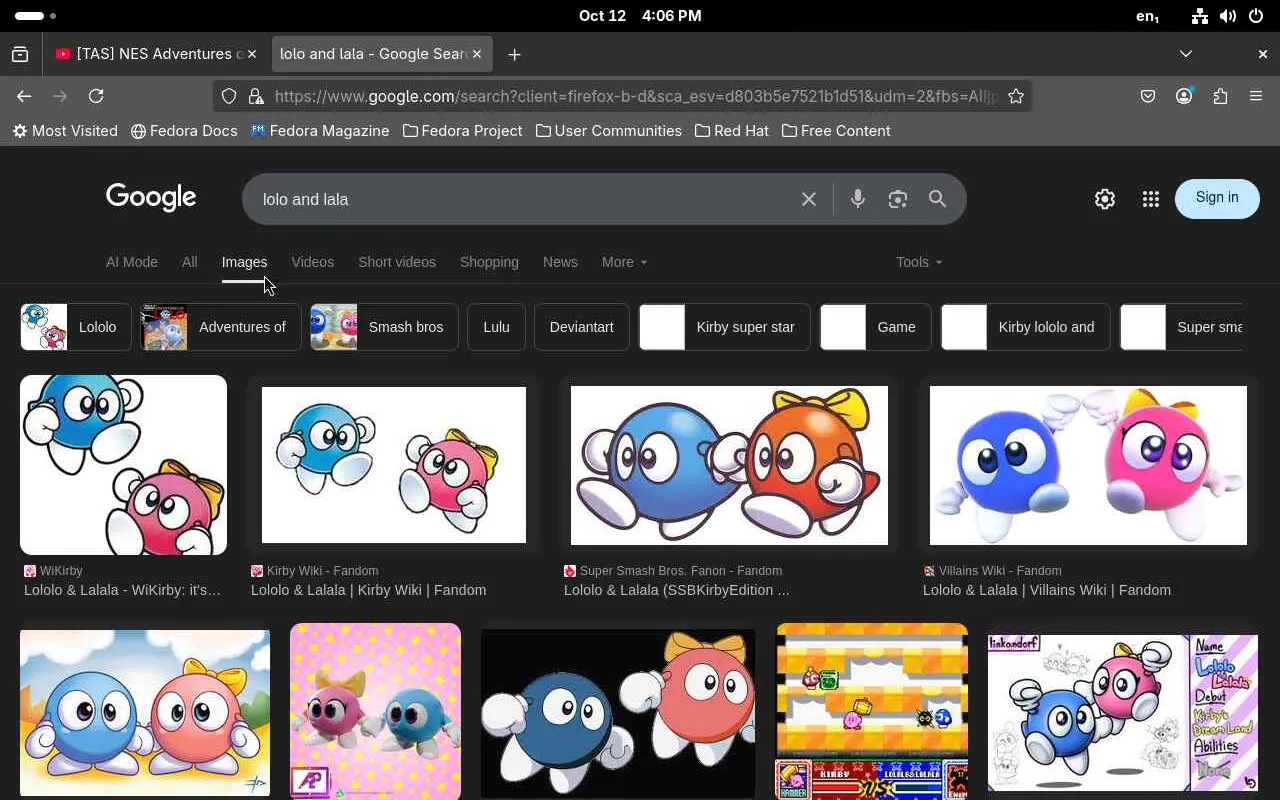Filter images by 'Adventures of' chip

(x=221, y=327)
